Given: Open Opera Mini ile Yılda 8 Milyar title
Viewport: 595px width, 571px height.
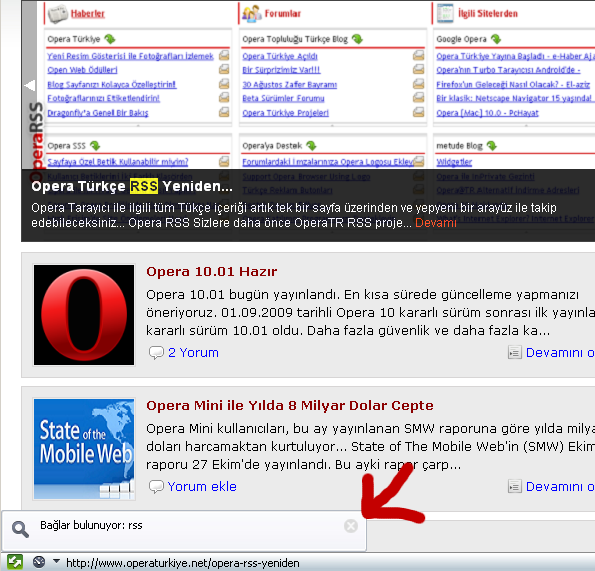Looking at the screenshot, I should coord(290,406).
